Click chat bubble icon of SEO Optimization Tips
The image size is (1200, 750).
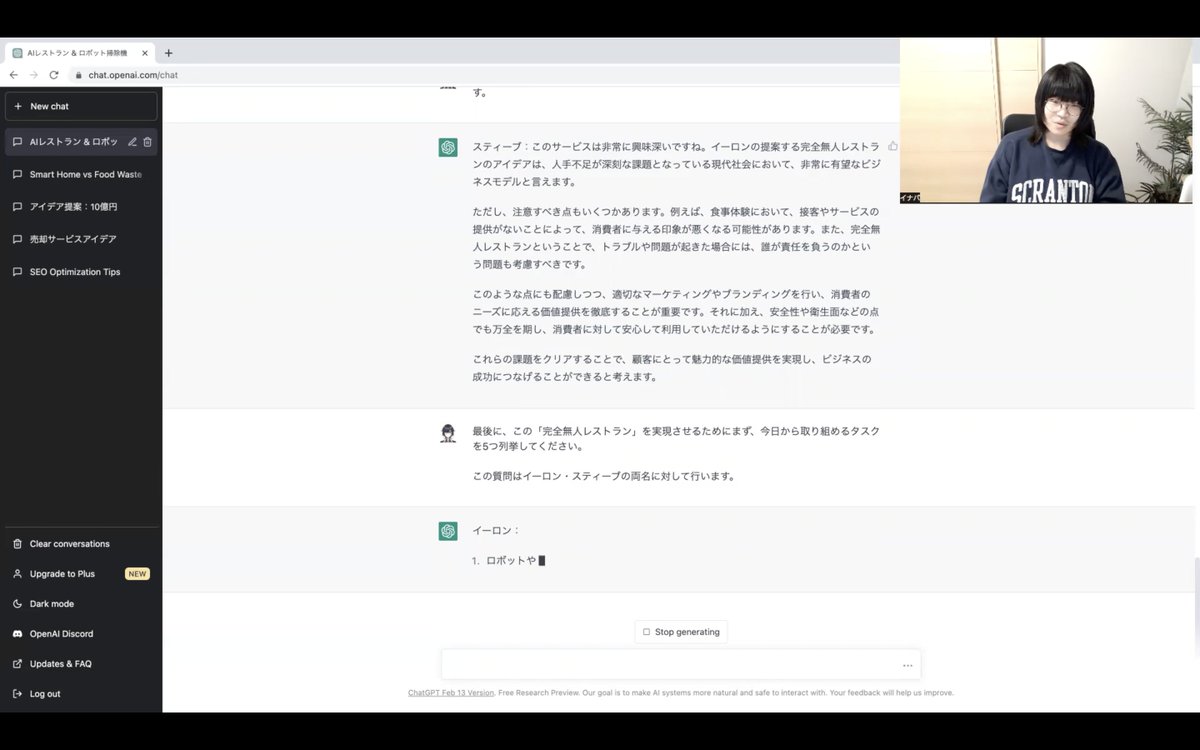pyautogui.click(x=18, y=272)
